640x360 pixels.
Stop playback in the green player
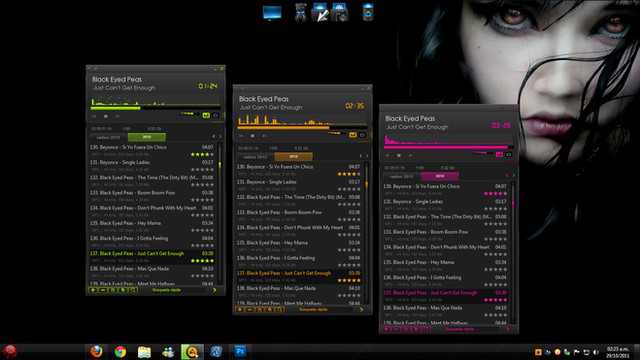[x=106, y=116]
